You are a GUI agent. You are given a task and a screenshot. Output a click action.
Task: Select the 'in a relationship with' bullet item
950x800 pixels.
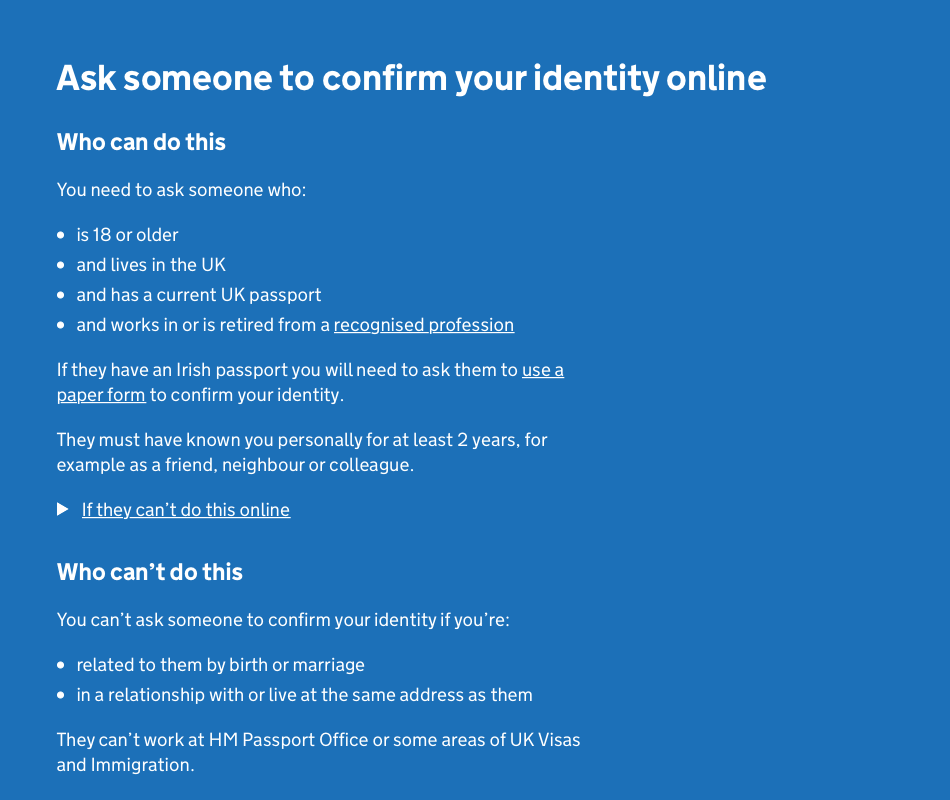click(x=304, y=695)
